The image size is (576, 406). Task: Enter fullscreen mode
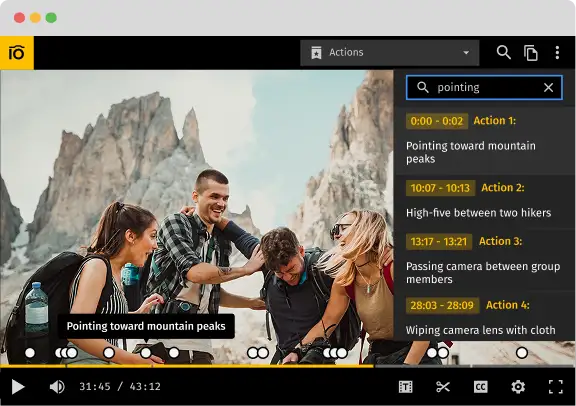[x=555, y=387]
